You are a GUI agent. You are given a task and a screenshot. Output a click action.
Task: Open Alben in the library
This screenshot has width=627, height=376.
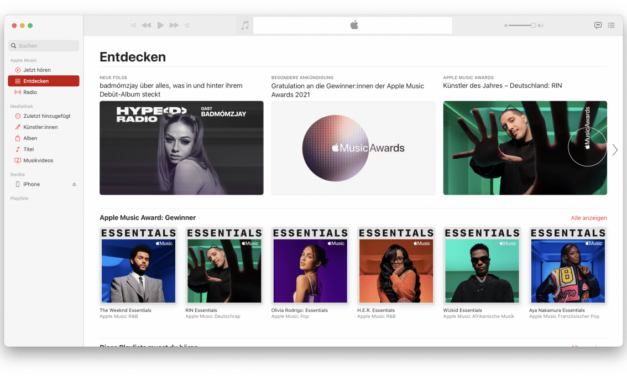[x=44, y=138]
